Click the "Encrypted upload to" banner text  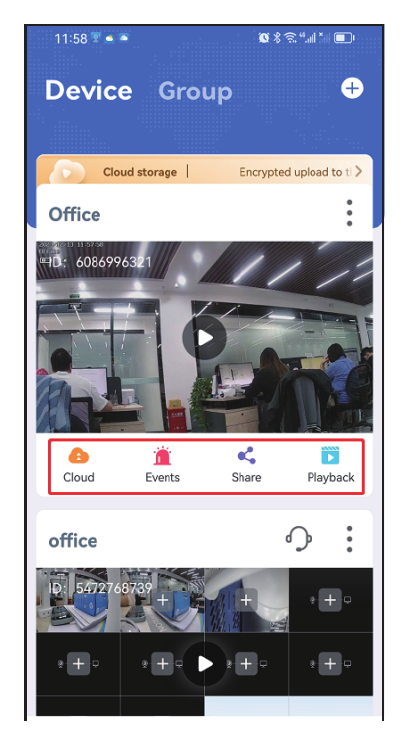coord(291,172)
